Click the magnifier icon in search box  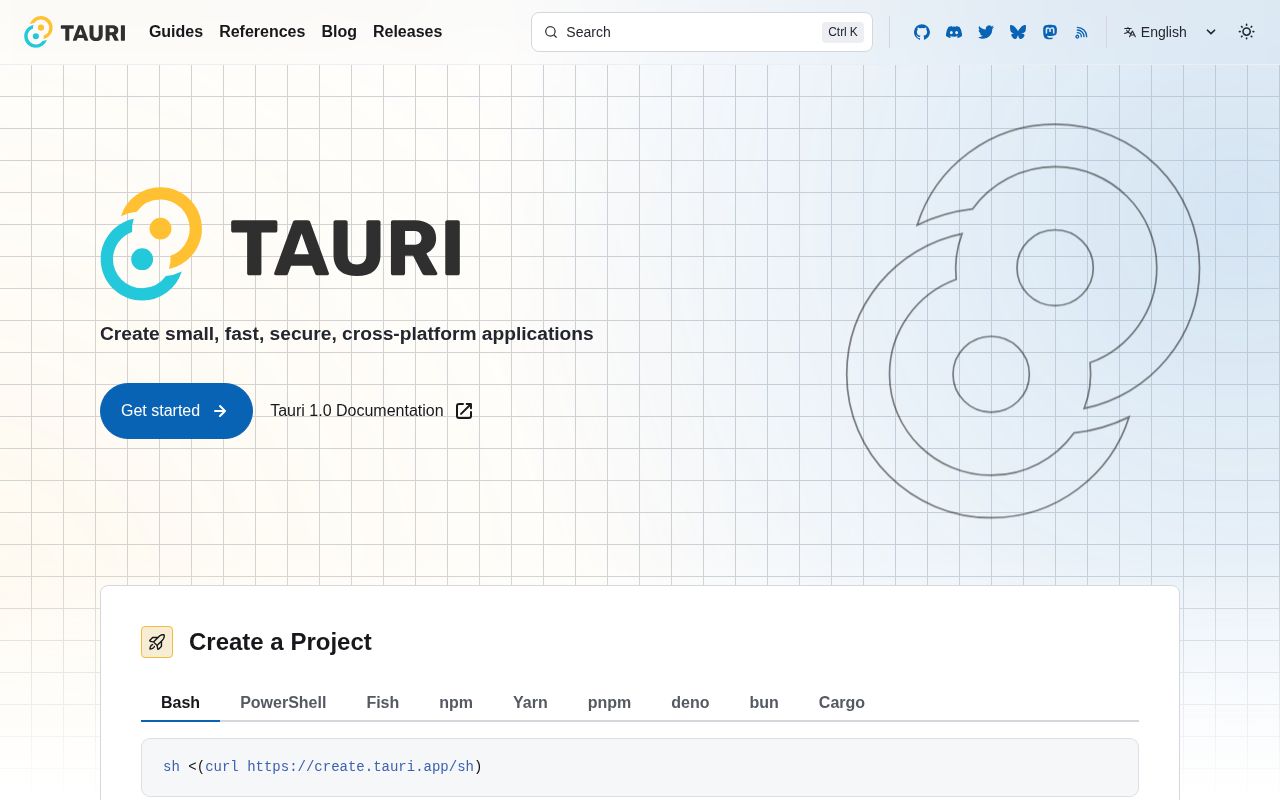[x=551, y=32]
